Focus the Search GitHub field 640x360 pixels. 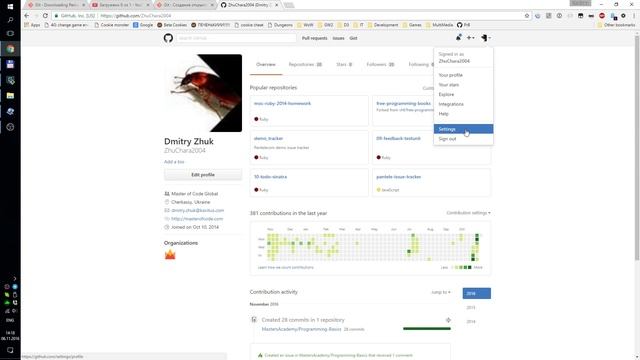click(x=236, y=38)
